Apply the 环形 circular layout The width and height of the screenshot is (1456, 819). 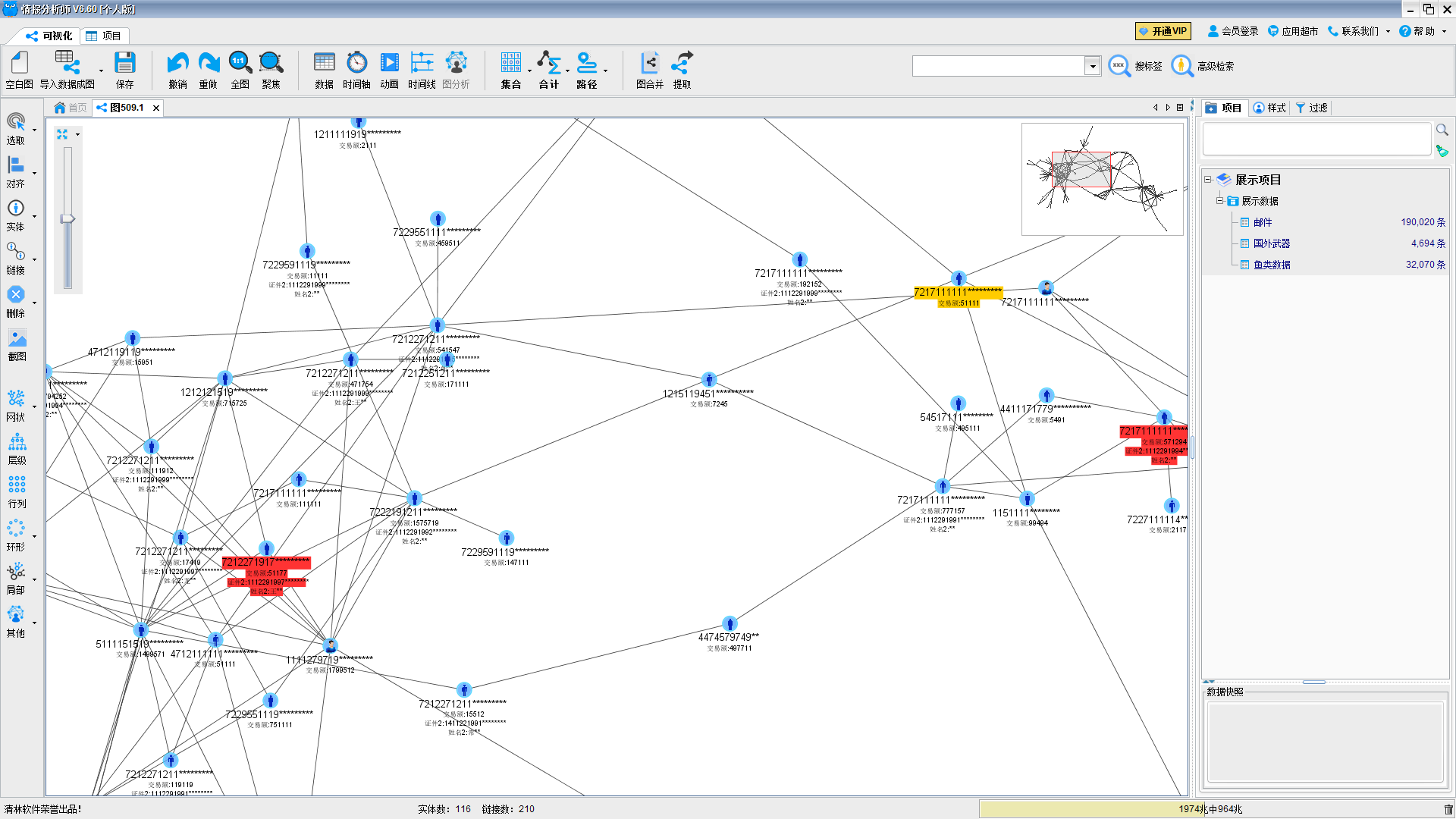click(x=16, y=535)
